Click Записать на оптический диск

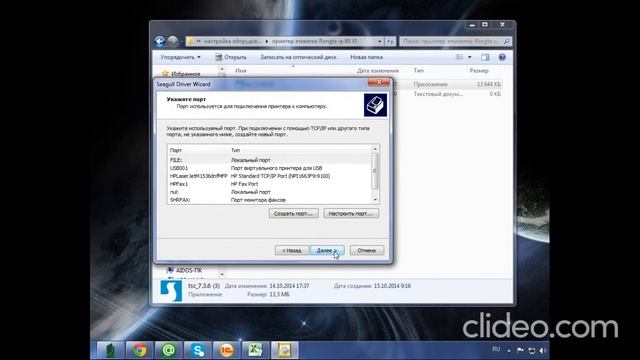point(298,57)
